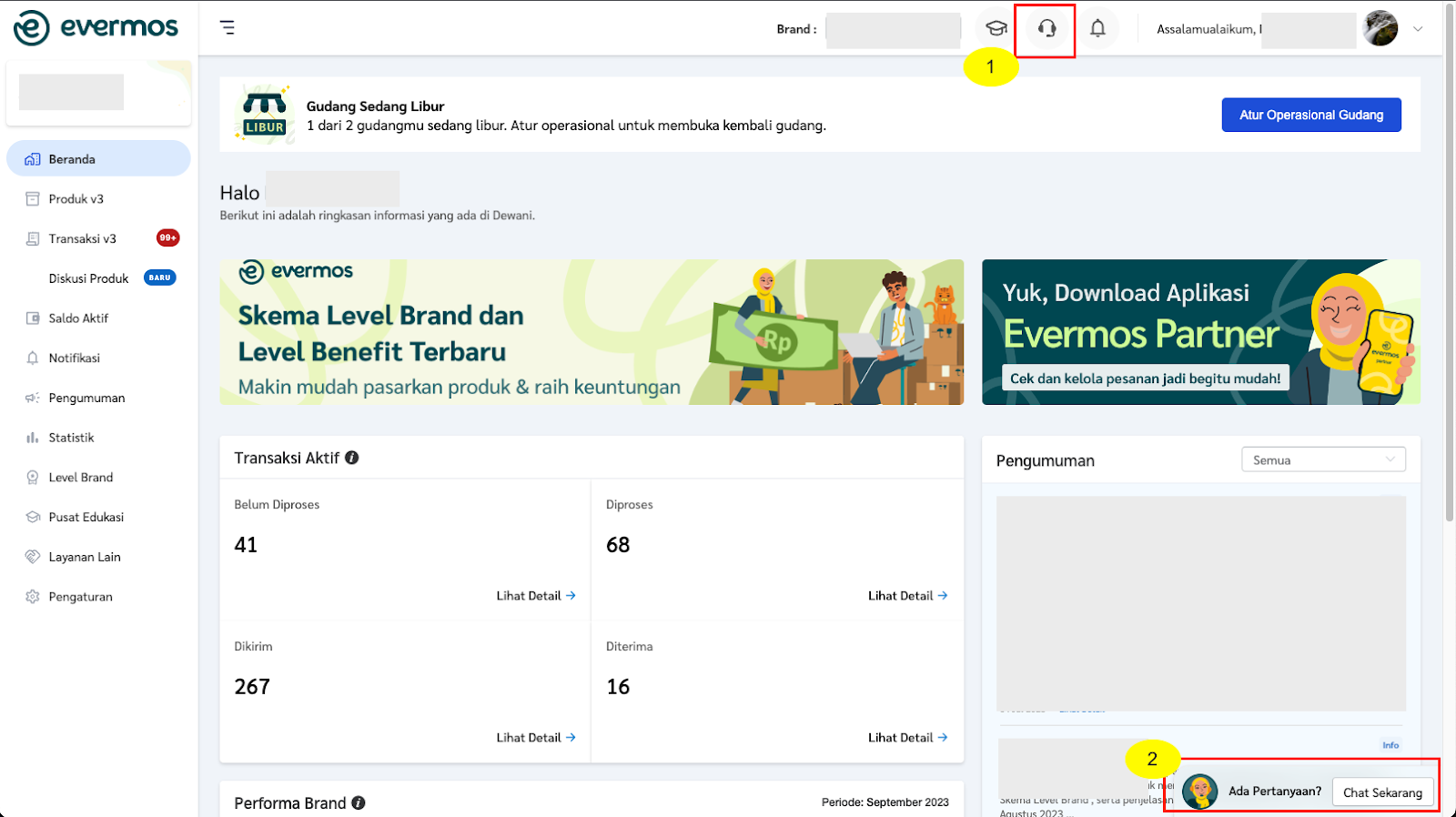Click the Chat Sekarang button
The image size is (1456, 817).
[1382, 792]
